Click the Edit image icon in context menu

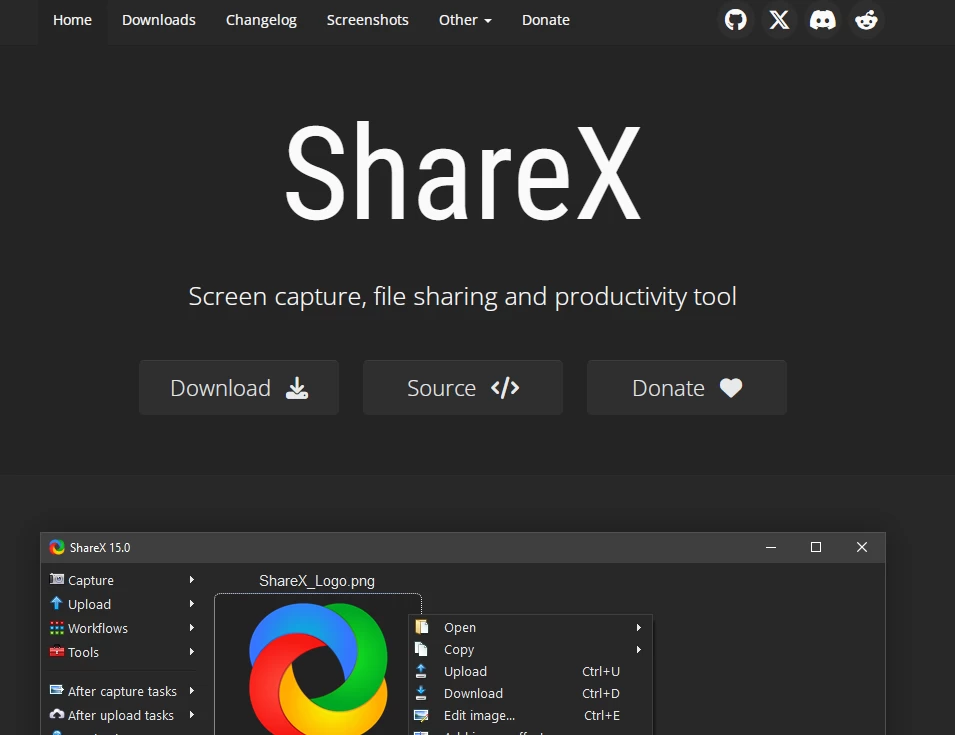[421, 716]
